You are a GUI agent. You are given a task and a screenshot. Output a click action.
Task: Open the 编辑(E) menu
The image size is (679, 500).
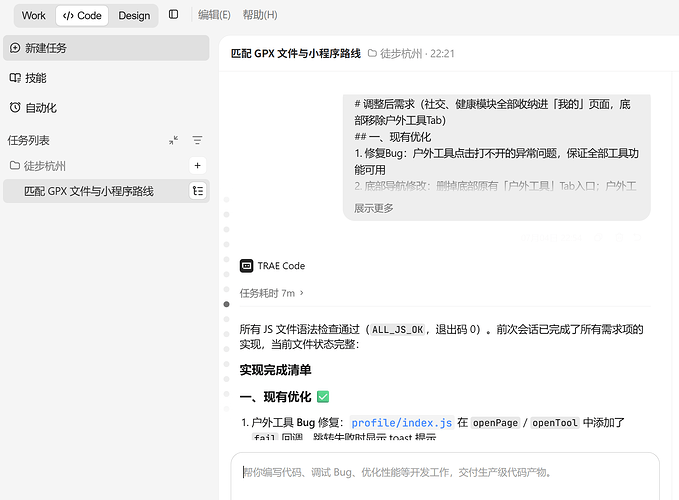(x=214, y=15)
